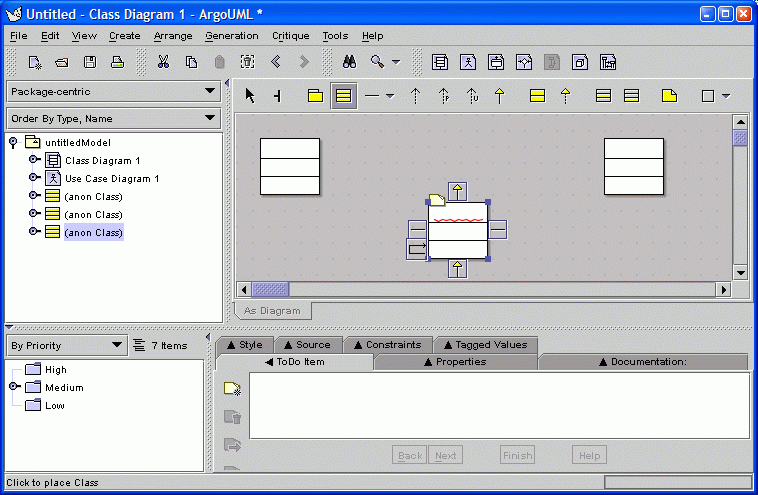The image size is (758, 495).
Task: Open the association type dropdown arrow
Action: 390,96
